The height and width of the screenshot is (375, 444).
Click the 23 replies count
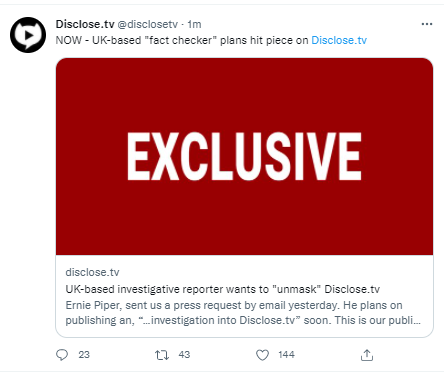click(84, 355)
